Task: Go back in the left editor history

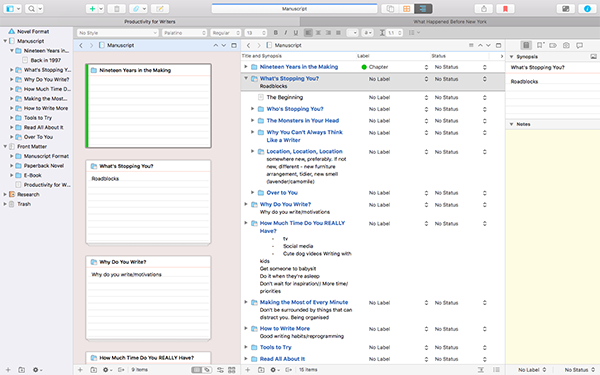Action: pos(81,45)
